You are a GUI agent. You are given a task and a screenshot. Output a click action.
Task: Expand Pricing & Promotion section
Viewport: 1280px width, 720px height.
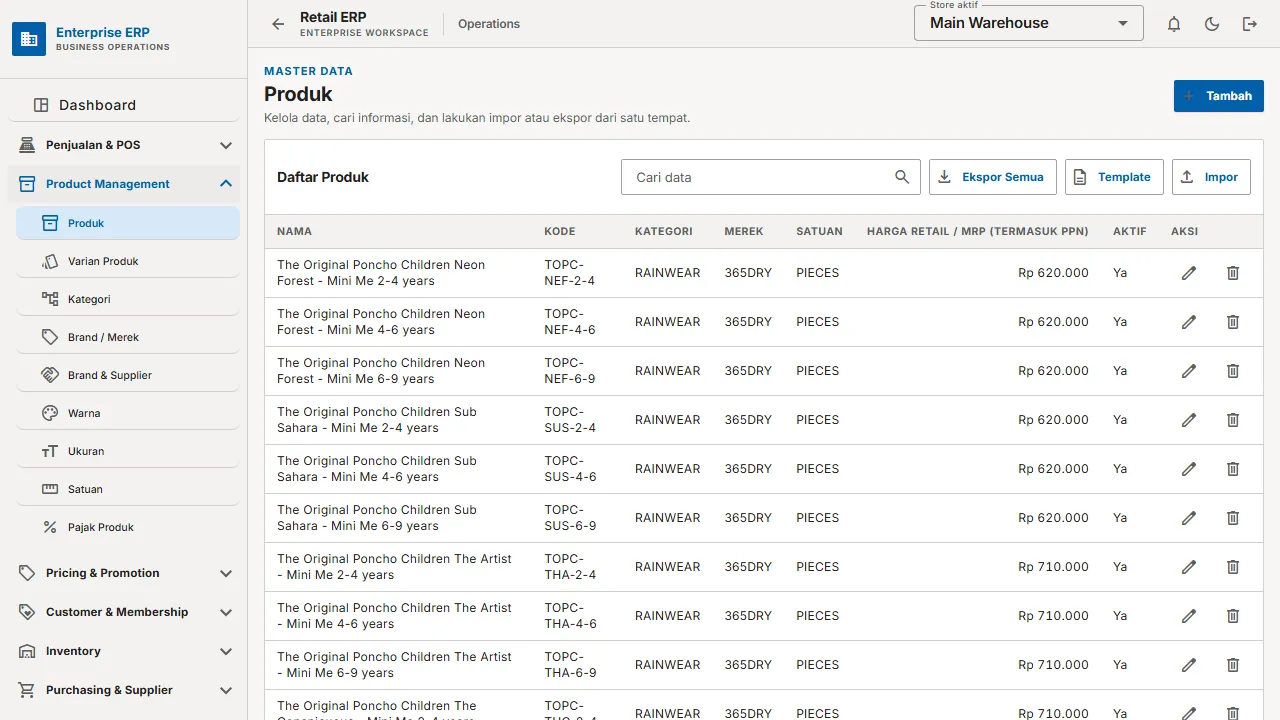[126, 573]
